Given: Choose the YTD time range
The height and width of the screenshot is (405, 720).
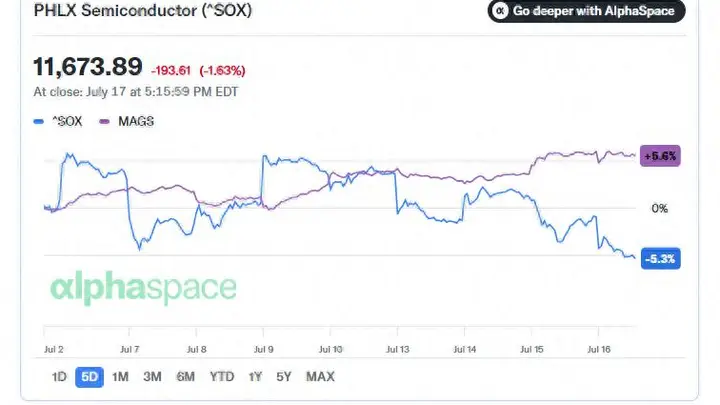Looking at the screenshot, I should (x=222, y=377).
